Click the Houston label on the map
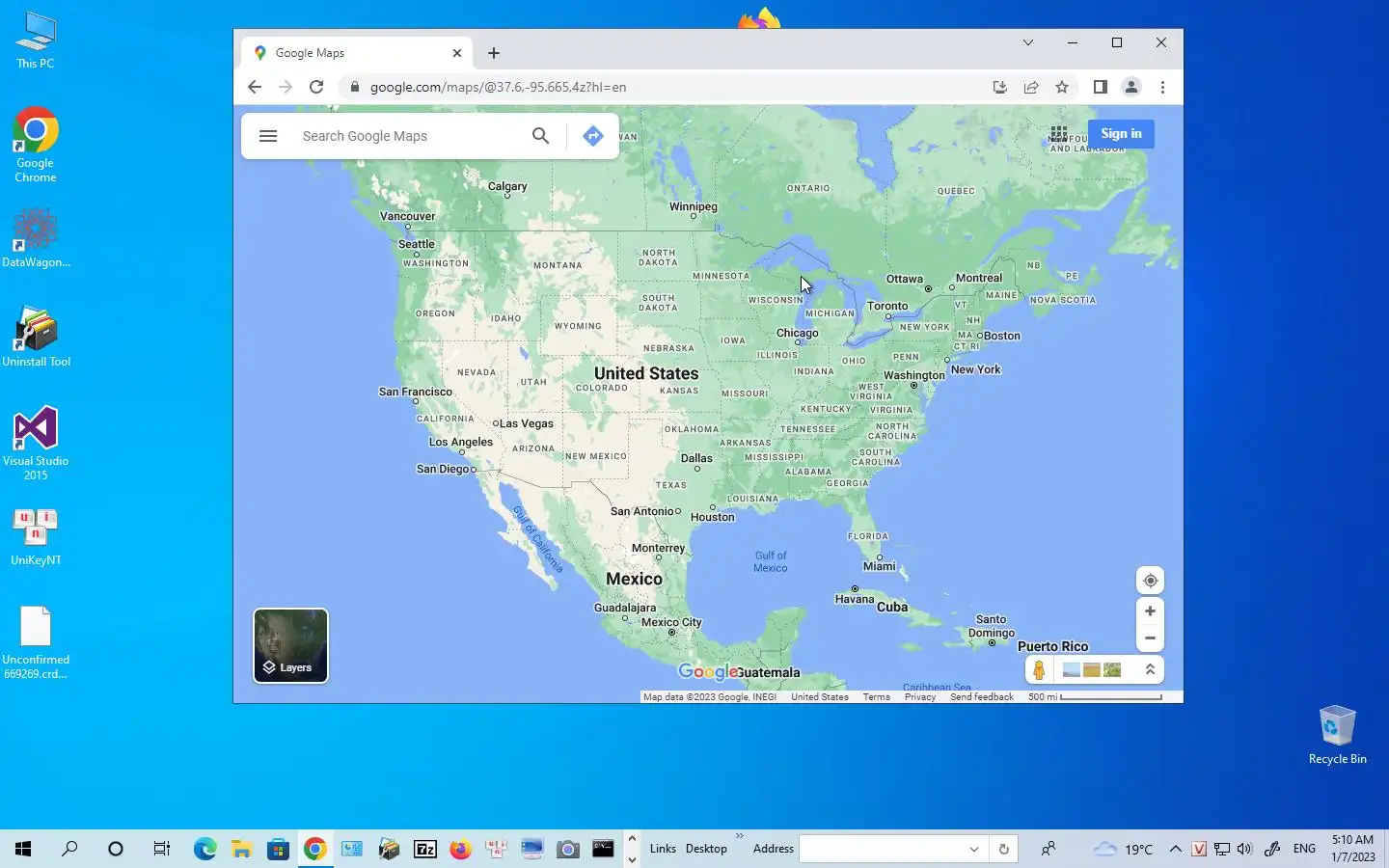 tap(713, 517)
